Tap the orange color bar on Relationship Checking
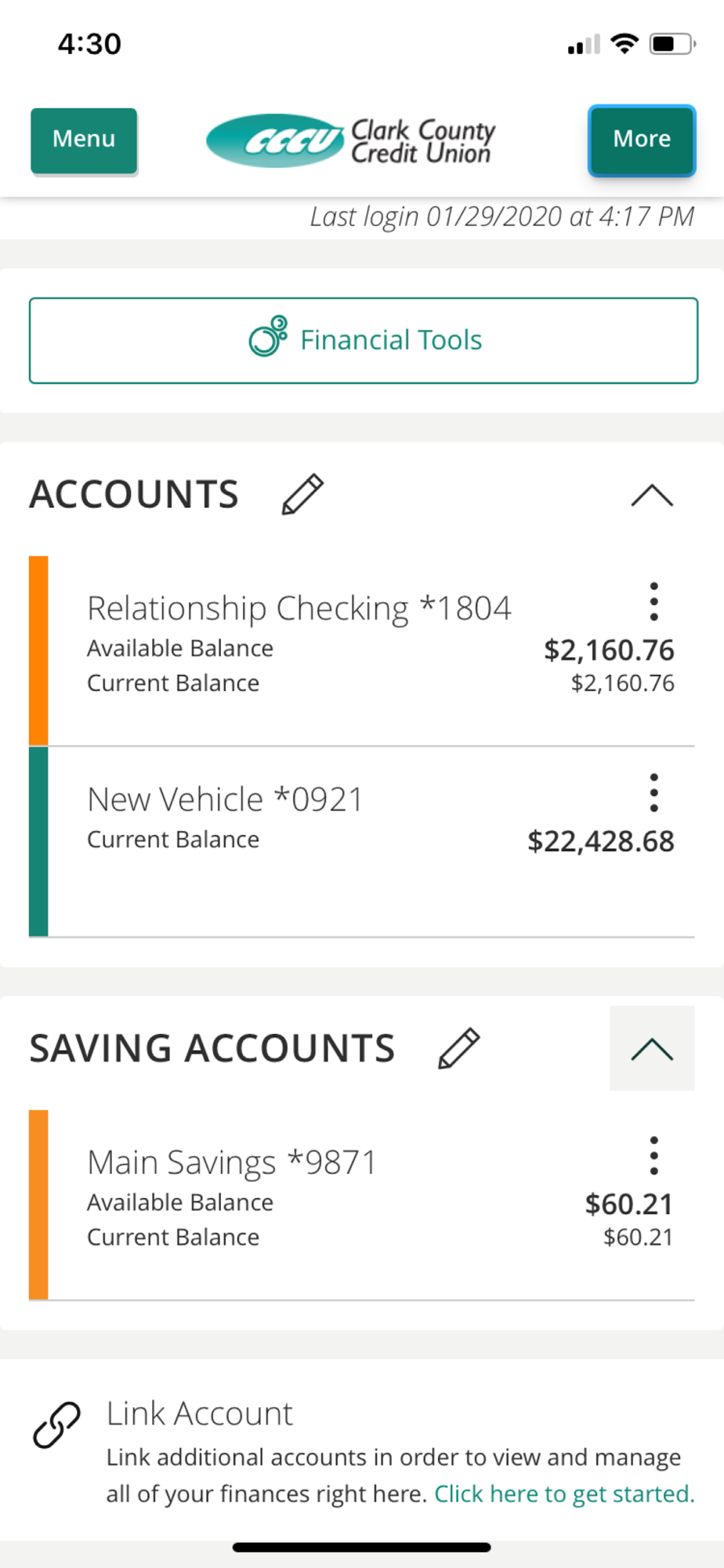The width and height of the screenshot is (724, 1568). point(38,651)
